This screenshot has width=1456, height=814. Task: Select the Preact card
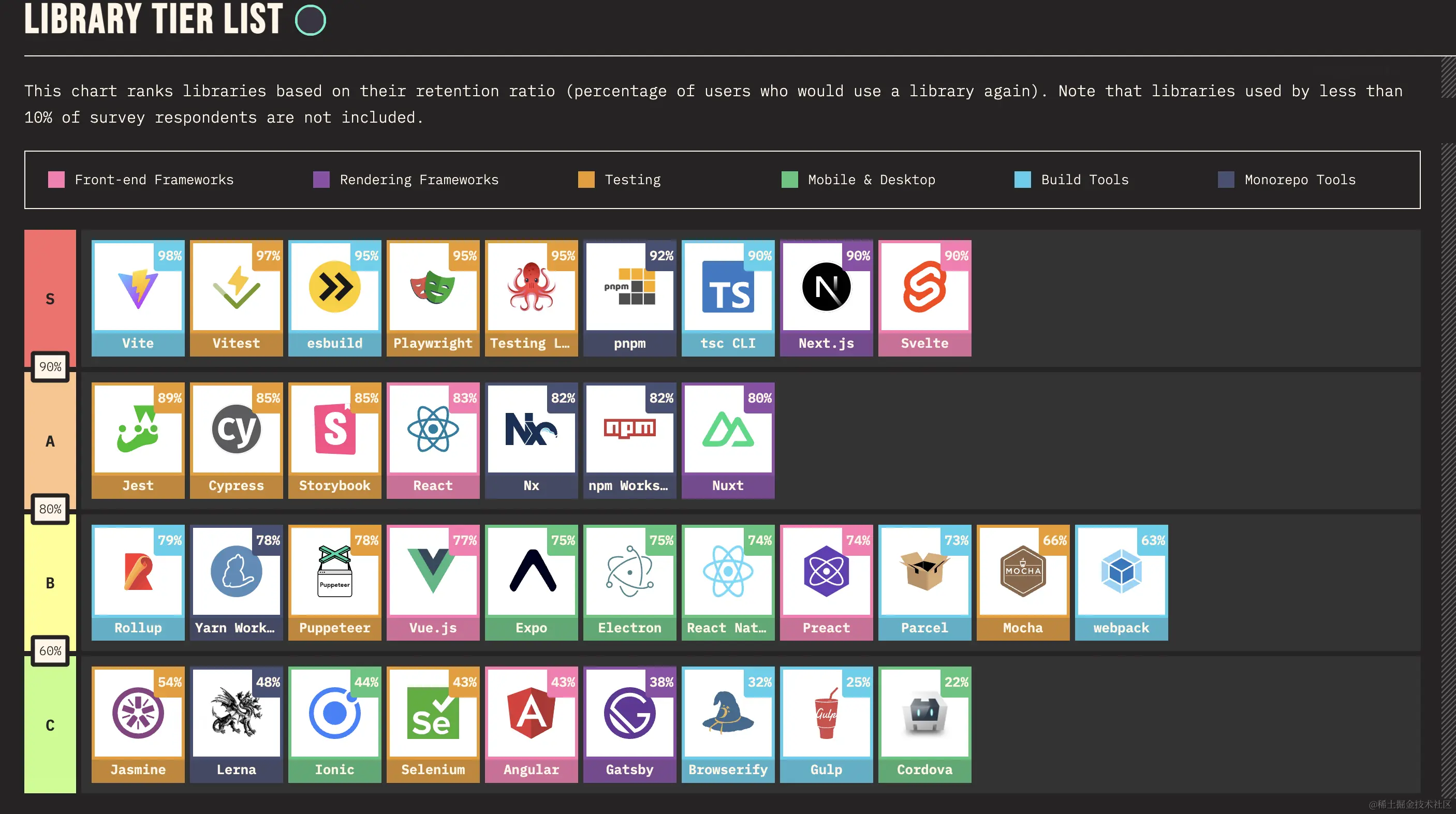(827, 583)
